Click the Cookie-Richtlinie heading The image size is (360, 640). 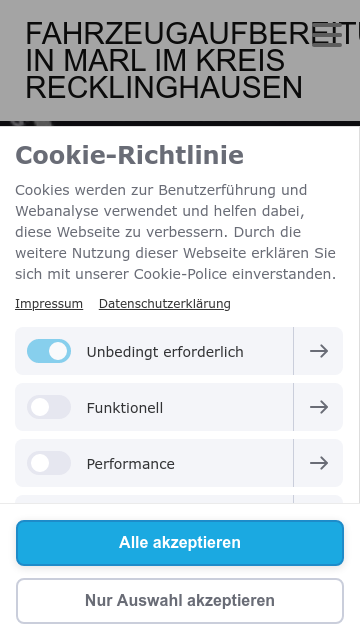(x=129, y=155)
